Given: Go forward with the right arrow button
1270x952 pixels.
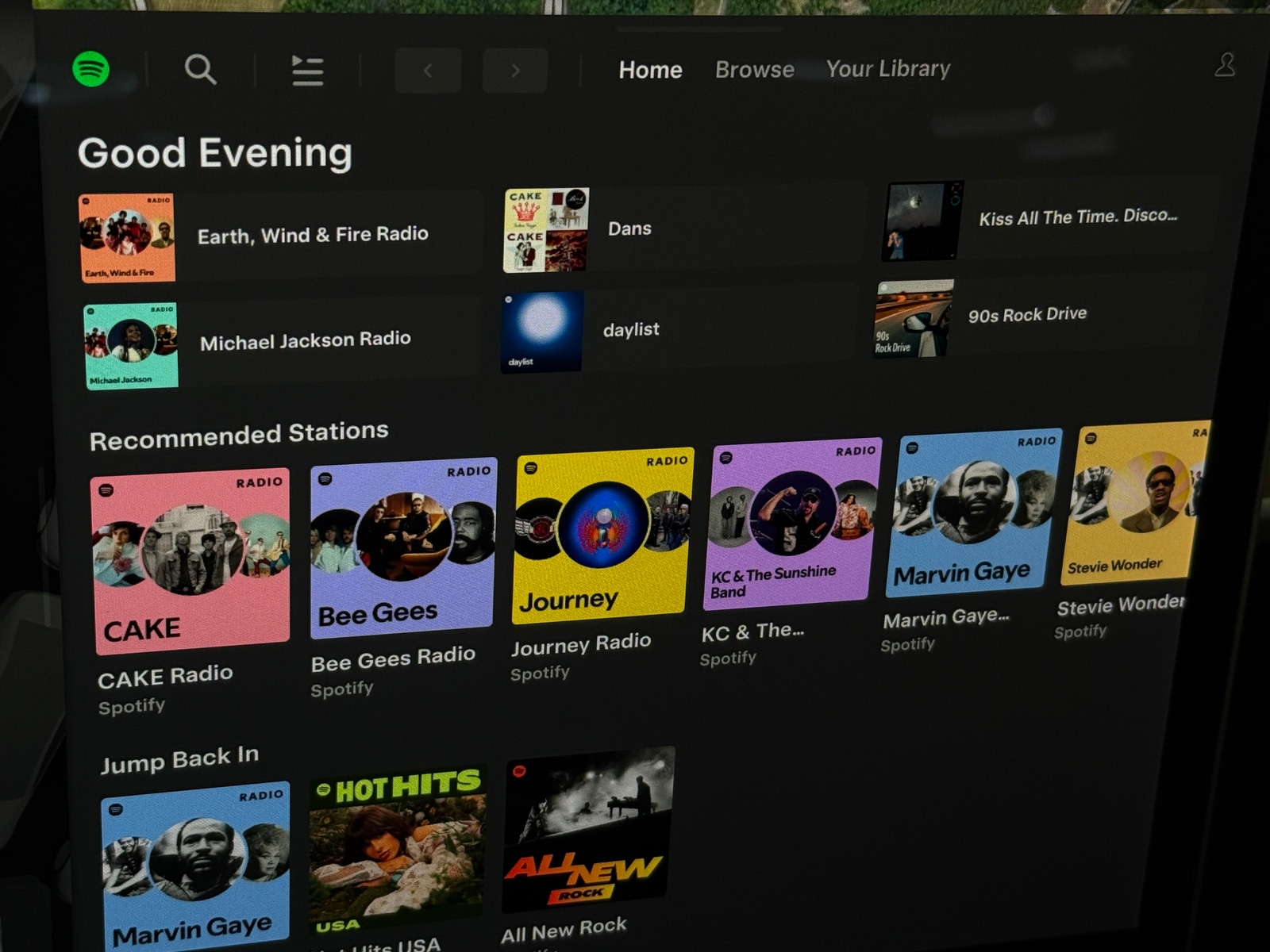Looking at the screenshot, I should point(515,71).
